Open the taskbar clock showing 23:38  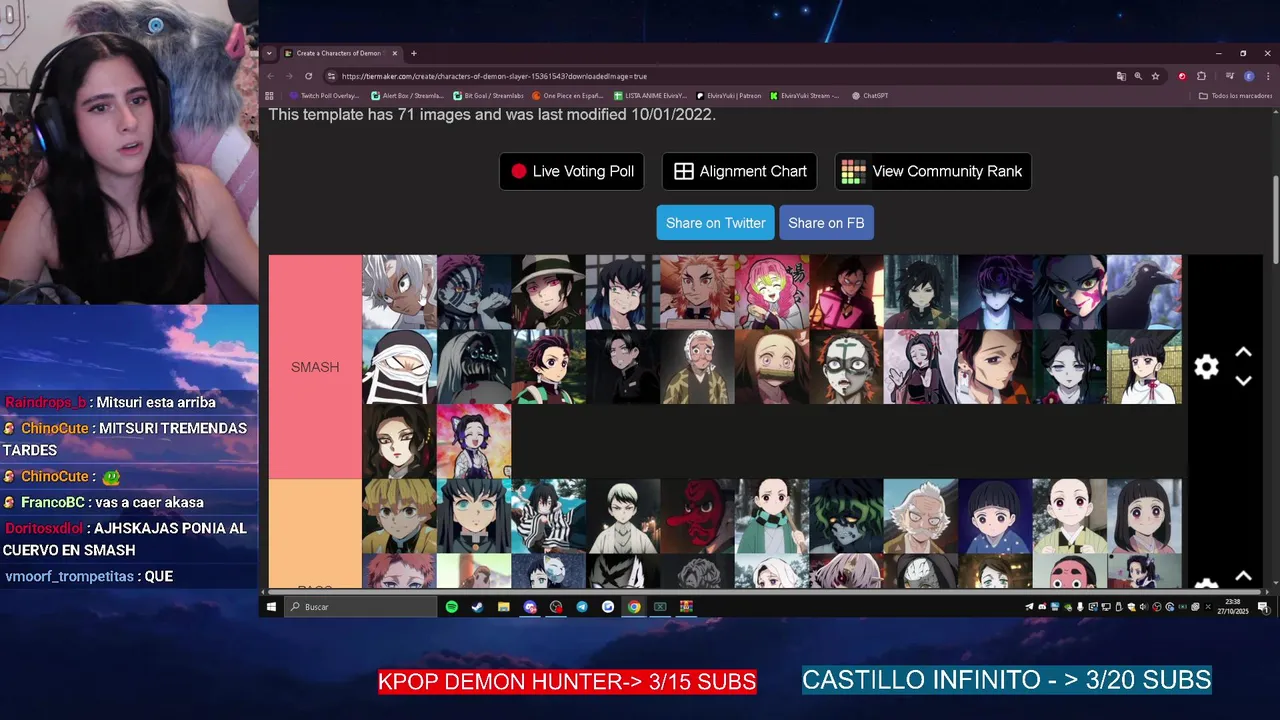coord(1233,607)
